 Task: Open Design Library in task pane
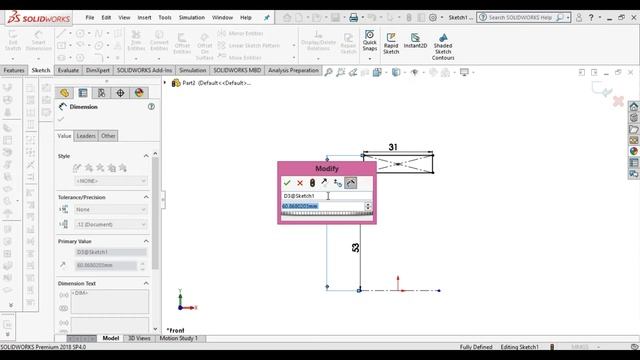pyautogui.click(x=633, y=118)
